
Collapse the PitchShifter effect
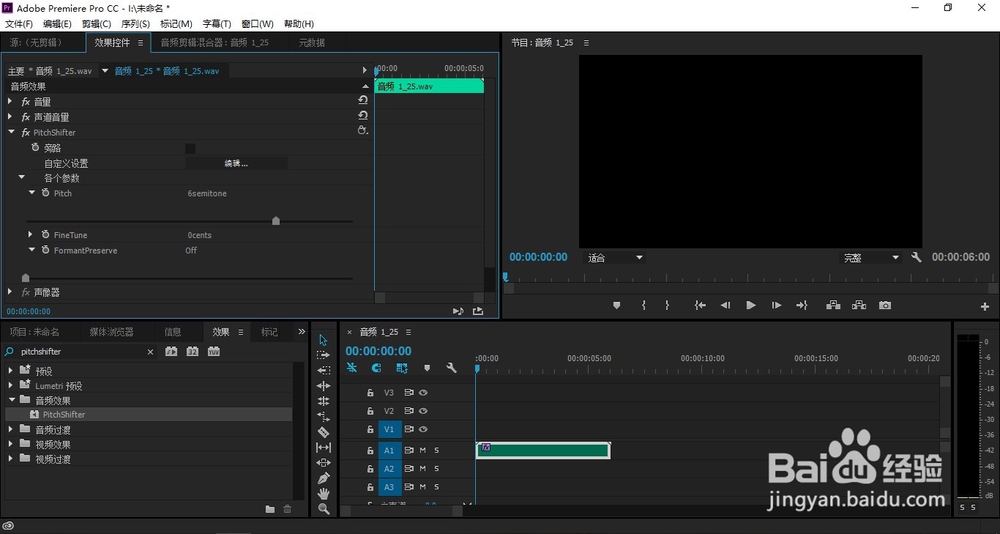click(11, 132)
